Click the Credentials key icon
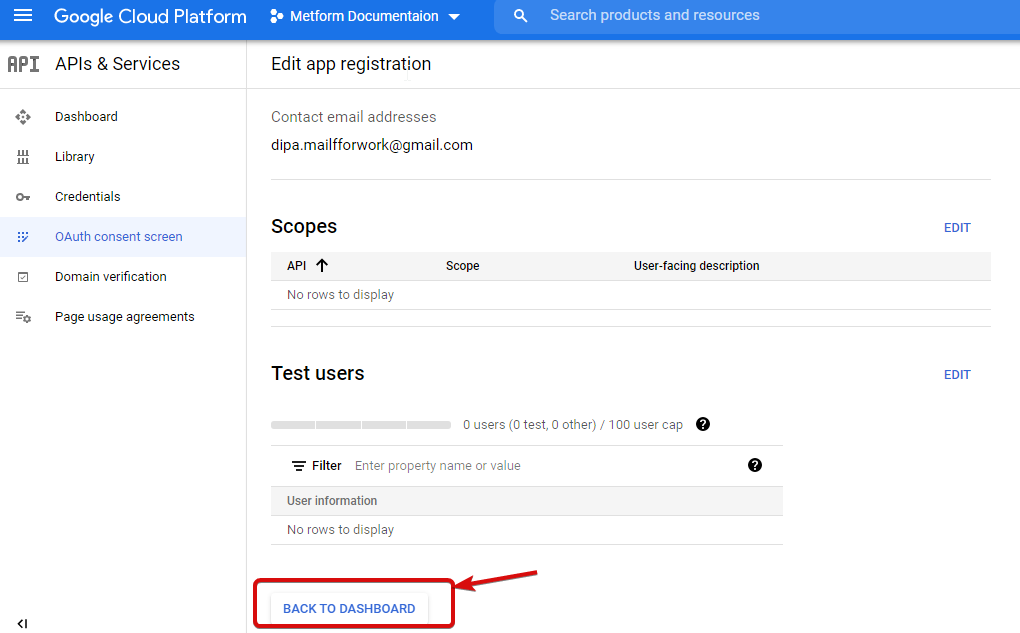 click(x=23, y=197)
